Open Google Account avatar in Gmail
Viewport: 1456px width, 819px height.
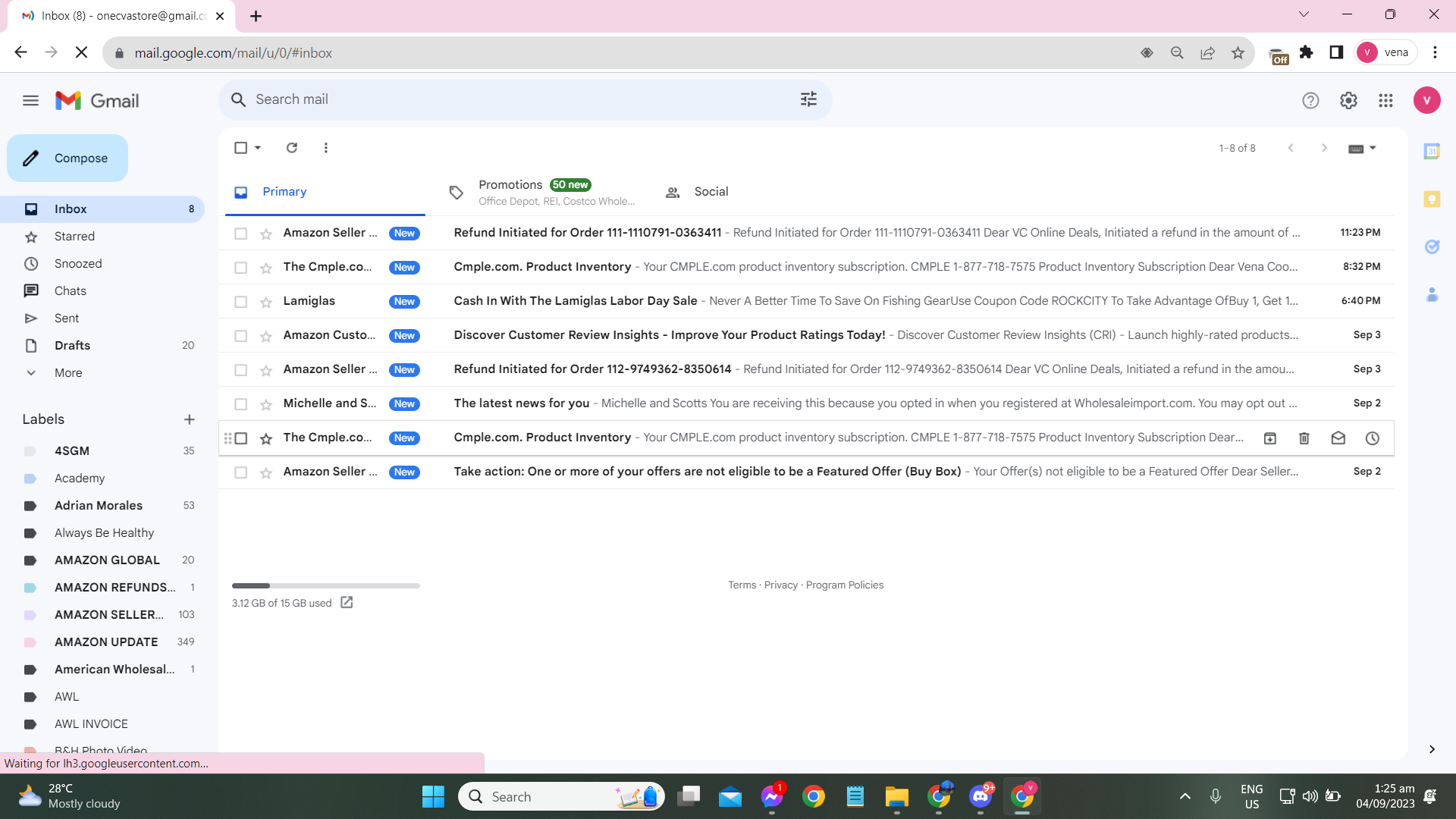pos(1426,100)
